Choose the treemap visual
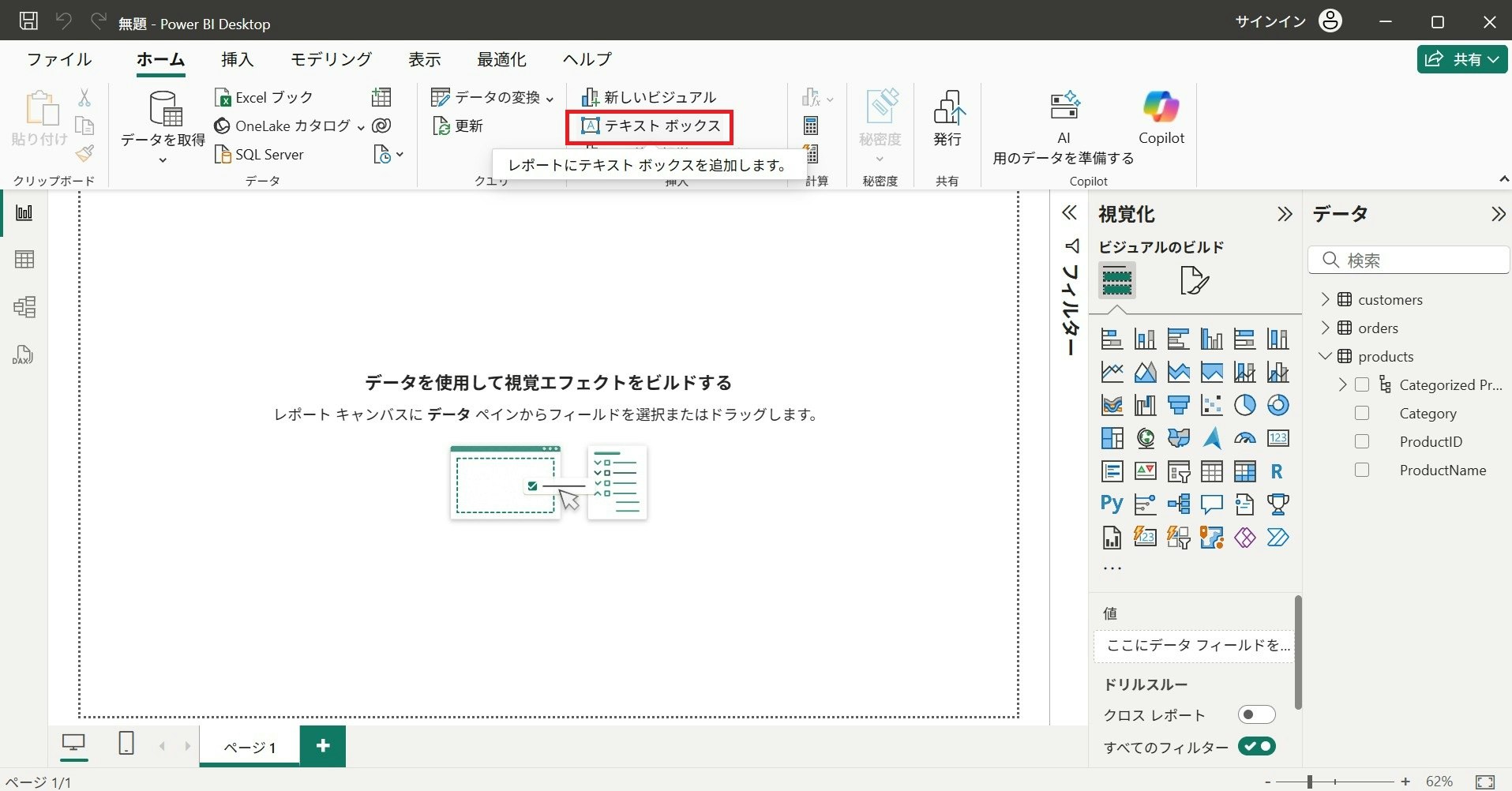 [x=1112, y=438]
